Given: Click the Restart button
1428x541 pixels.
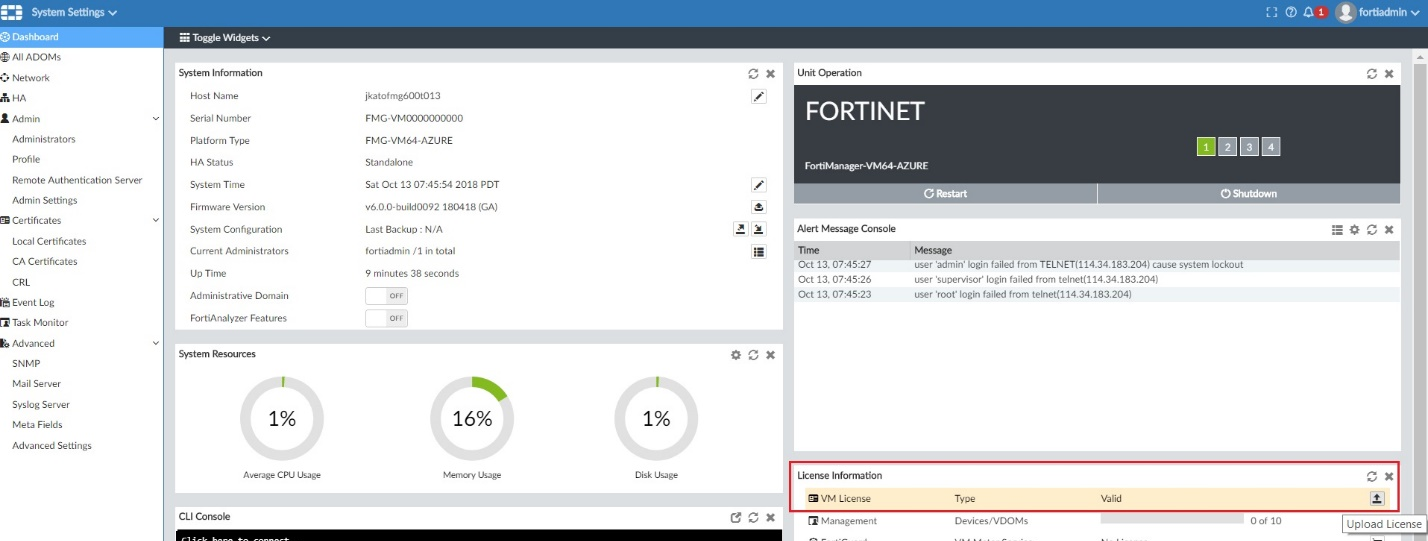Looking at the screenshot, I should (945, 194).
